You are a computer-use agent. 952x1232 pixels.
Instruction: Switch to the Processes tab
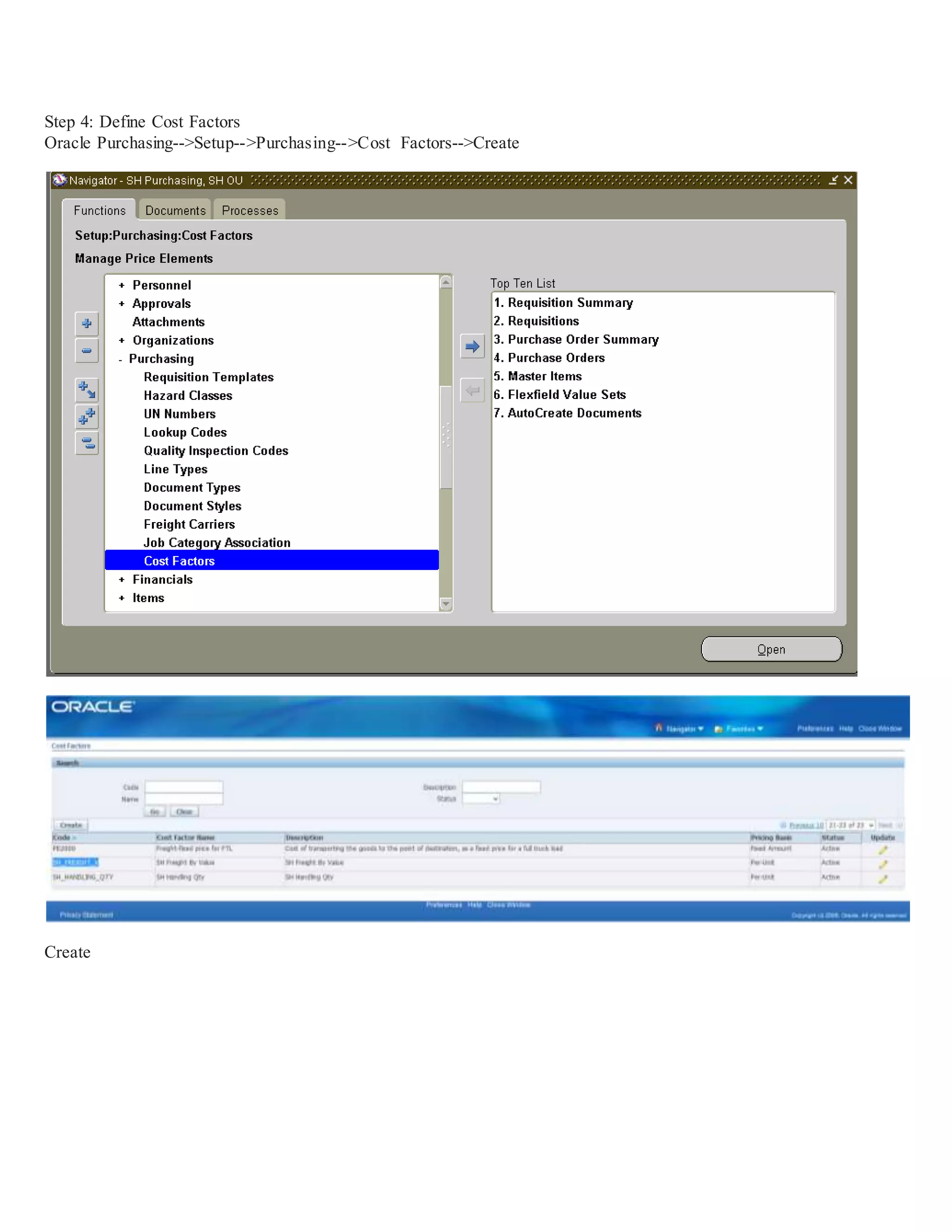pos(250,211)
